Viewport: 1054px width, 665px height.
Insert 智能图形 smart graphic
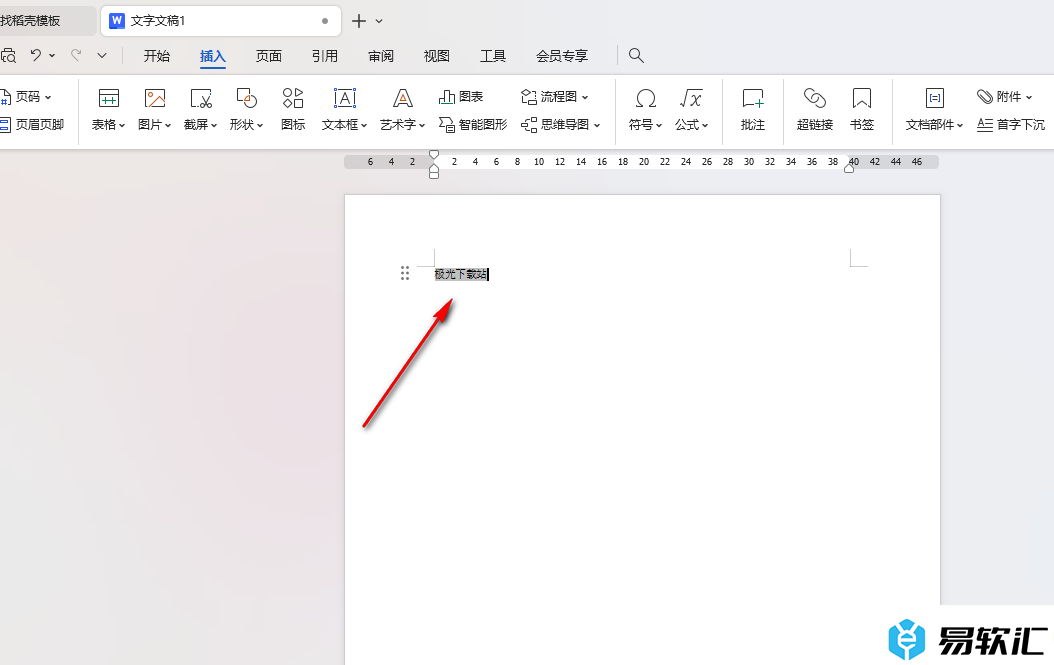473,124
